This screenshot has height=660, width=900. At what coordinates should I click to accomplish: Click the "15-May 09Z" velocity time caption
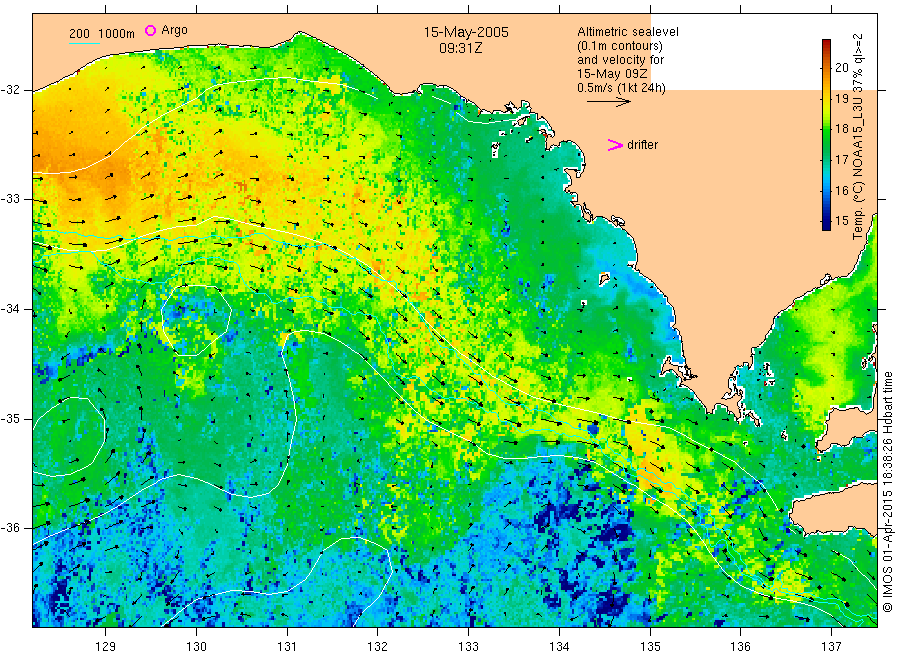612,74
